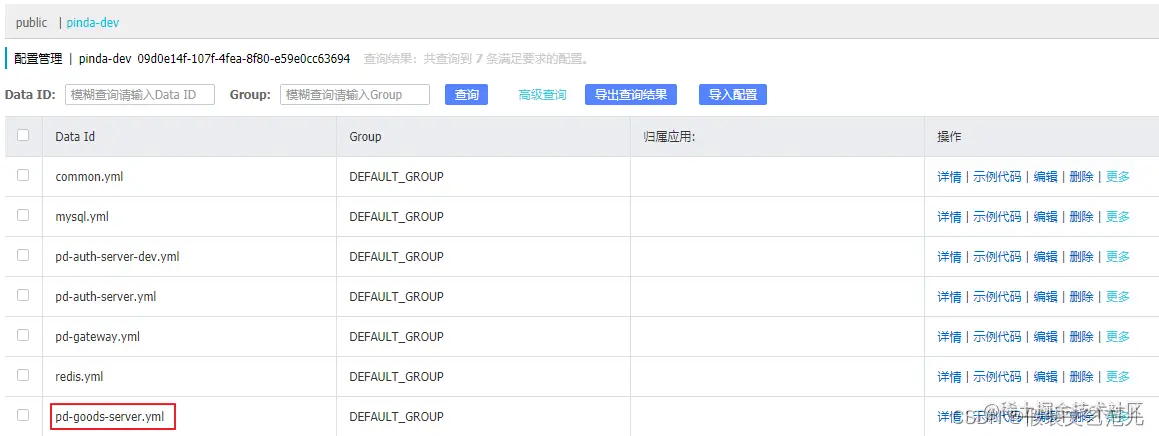
Task: Tick the pd-gateway.yml checkbox
Action: tap(23, 335)
